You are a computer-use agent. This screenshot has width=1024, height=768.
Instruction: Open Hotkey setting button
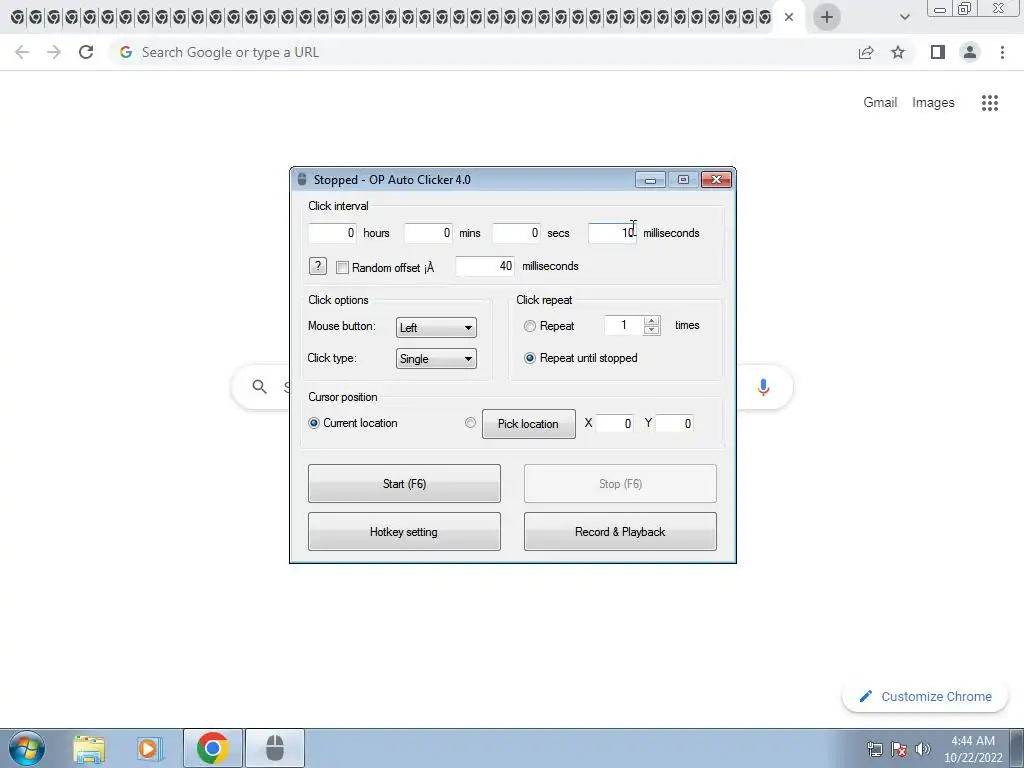click(x=404, y=532)
